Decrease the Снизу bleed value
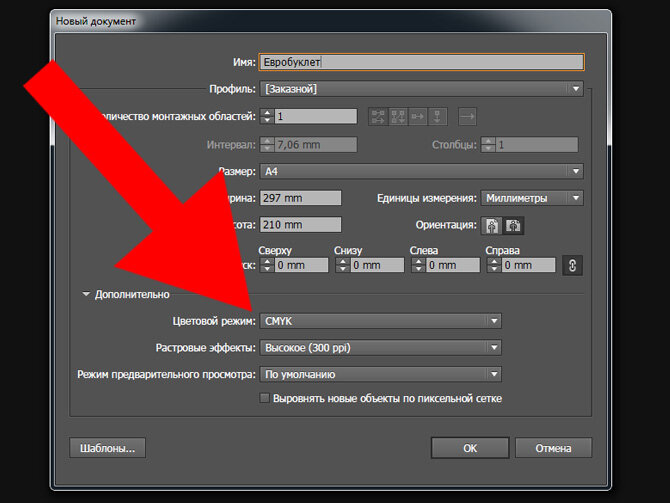Image resolution: width=670 pixels, height=503 pixels. (x=343, y=269)
